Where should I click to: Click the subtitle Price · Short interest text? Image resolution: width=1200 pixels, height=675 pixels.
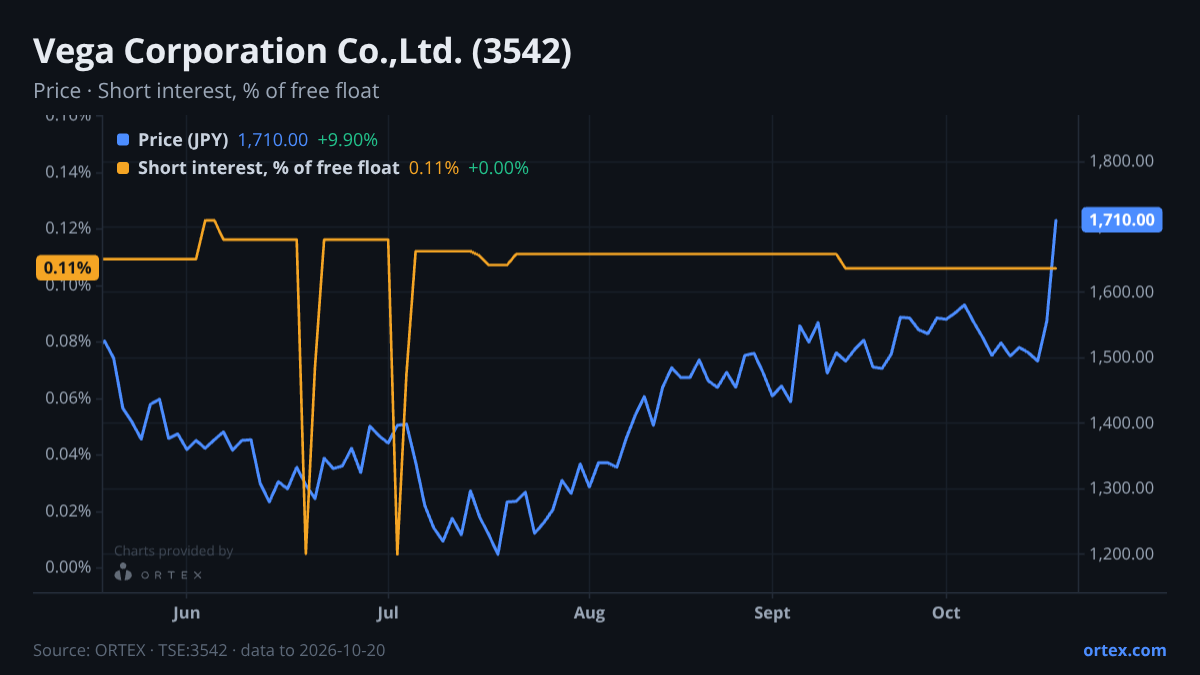tap(206, 91)
